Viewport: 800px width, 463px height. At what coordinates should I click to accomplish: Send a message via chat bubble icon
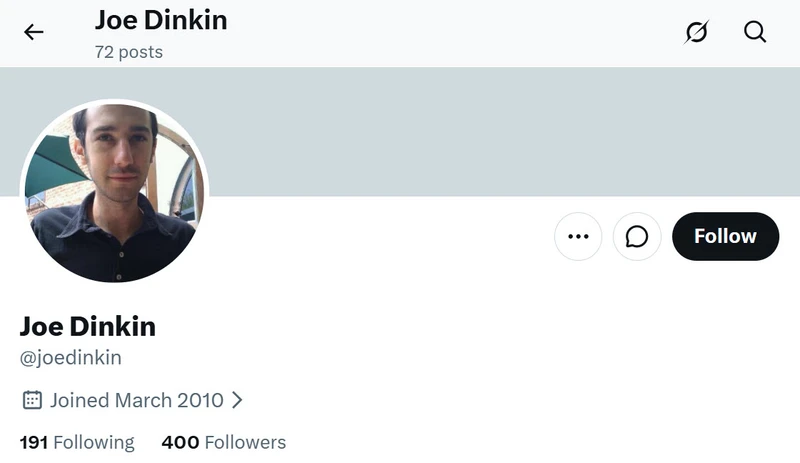coord(637,236)
